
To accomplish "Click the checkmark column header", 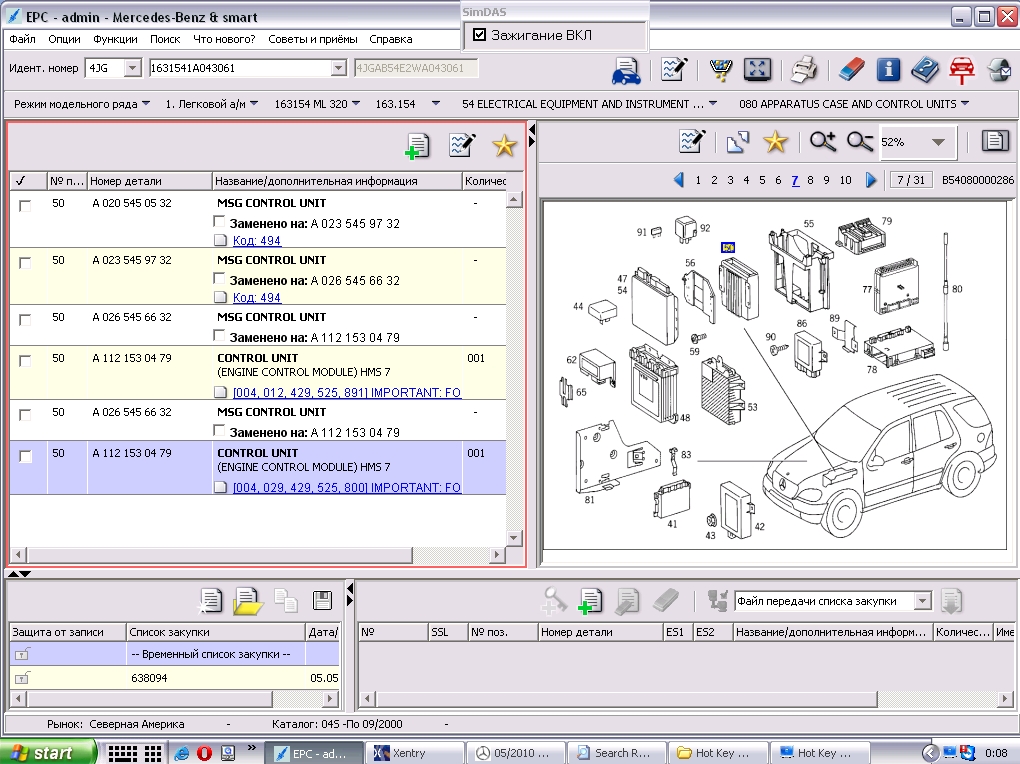I will [27, 181].
